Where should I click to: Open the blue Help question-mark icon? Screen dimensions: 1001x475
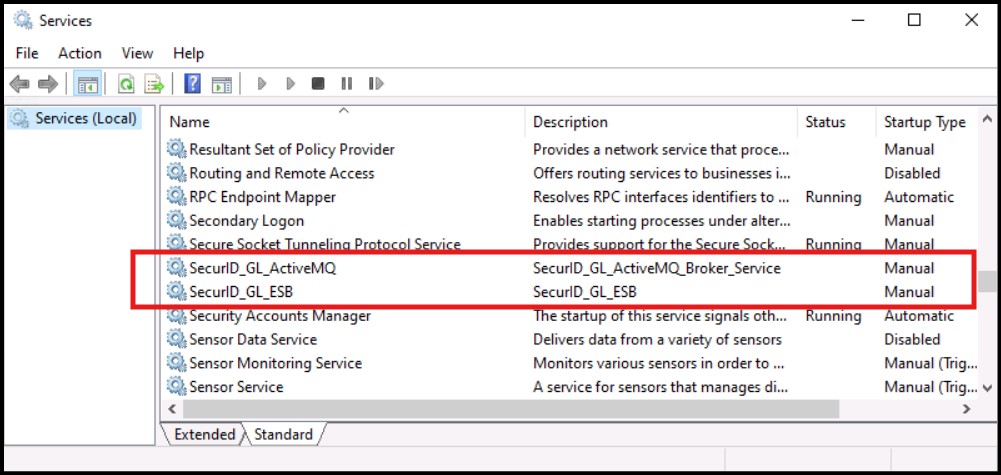[193, 84]
